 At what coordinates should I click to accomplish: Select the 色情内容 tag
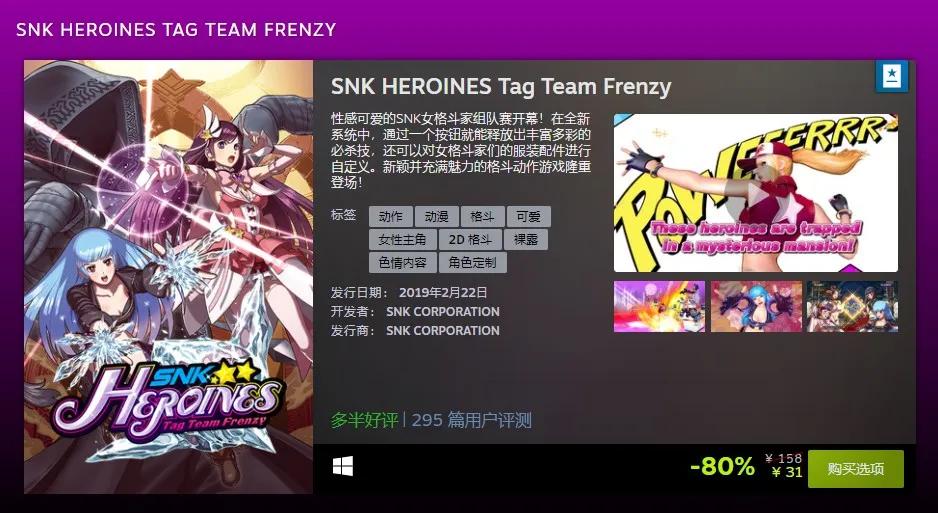coord(403,262)
